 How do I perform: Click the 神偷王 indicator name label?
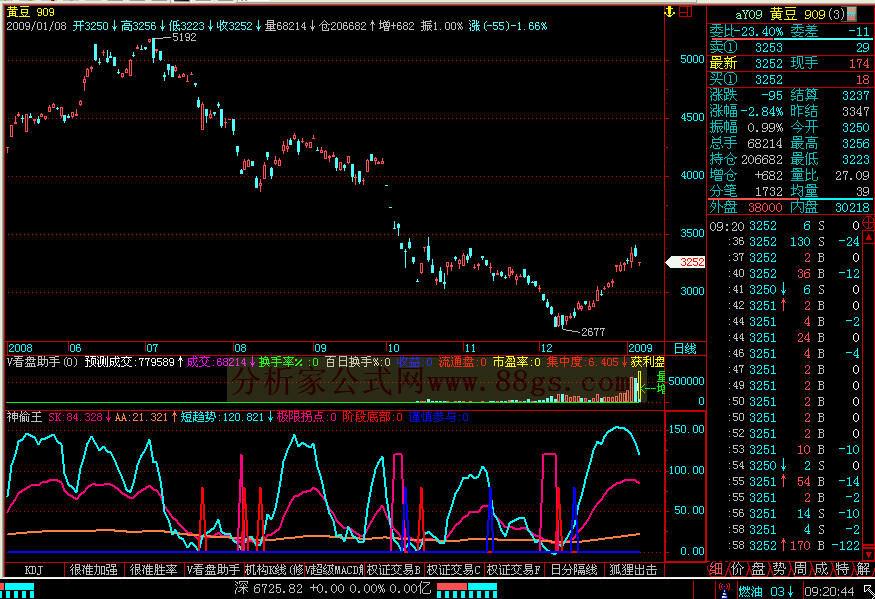25,417
